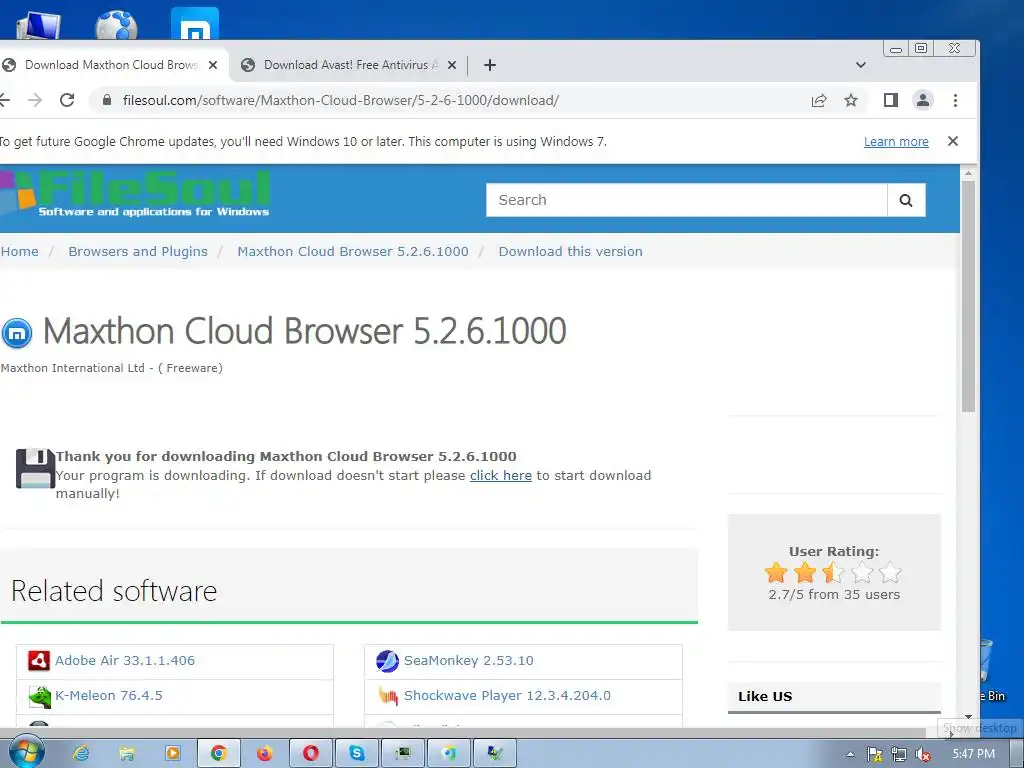Viewport: 1024px width, 768px height.
Task: Click the muted volume icon in tray
Action: click(x=923, y=754)
